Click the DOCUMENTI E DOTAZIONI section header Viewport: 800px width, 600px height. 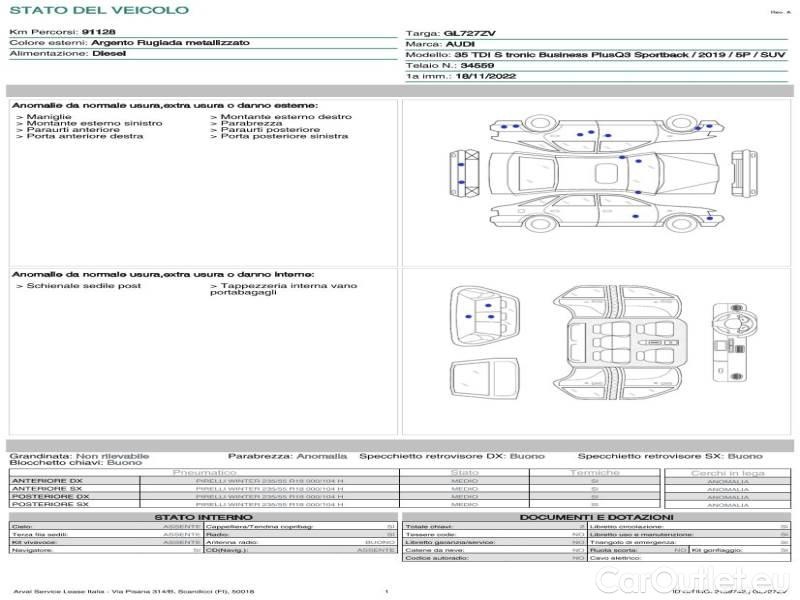point(595,517)
